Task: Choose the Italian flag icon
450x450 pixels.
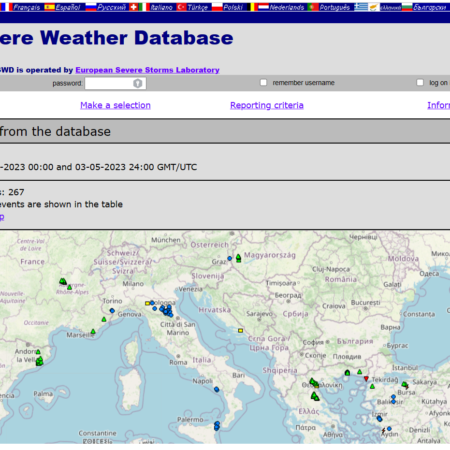Action: coord(144,7)
